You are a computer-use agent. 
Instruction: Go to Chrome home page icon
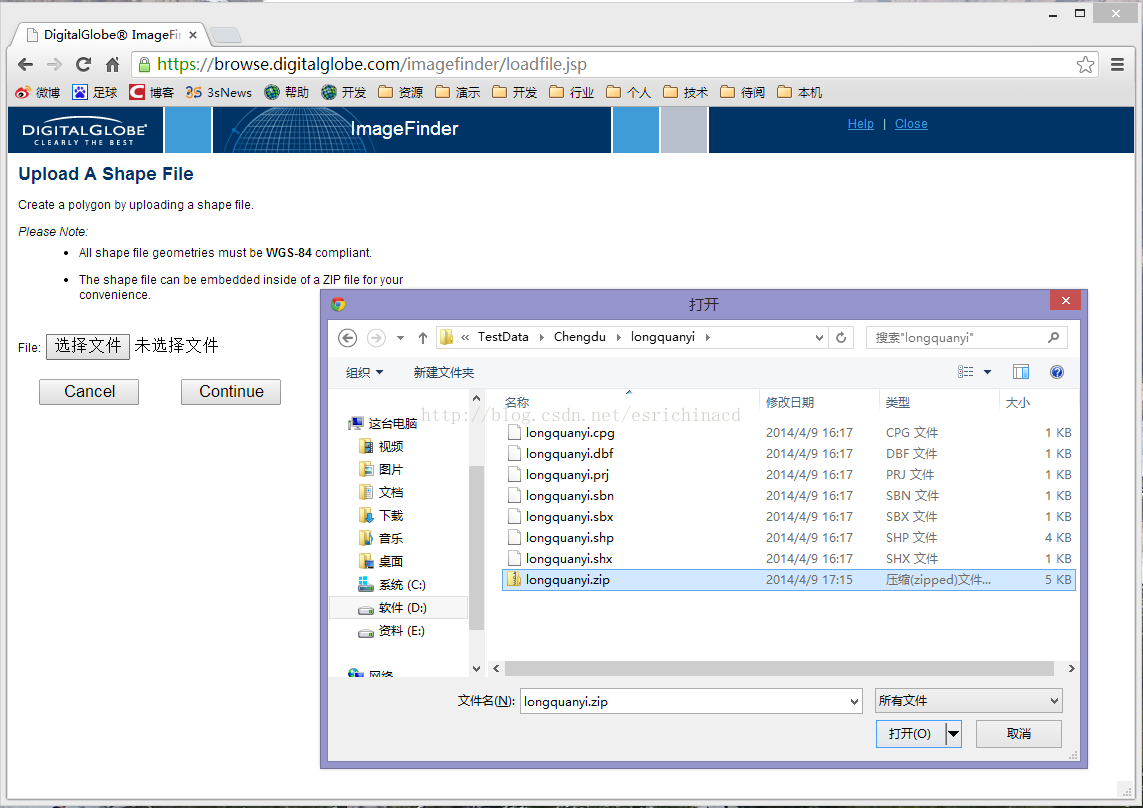(x=112, y=64)
